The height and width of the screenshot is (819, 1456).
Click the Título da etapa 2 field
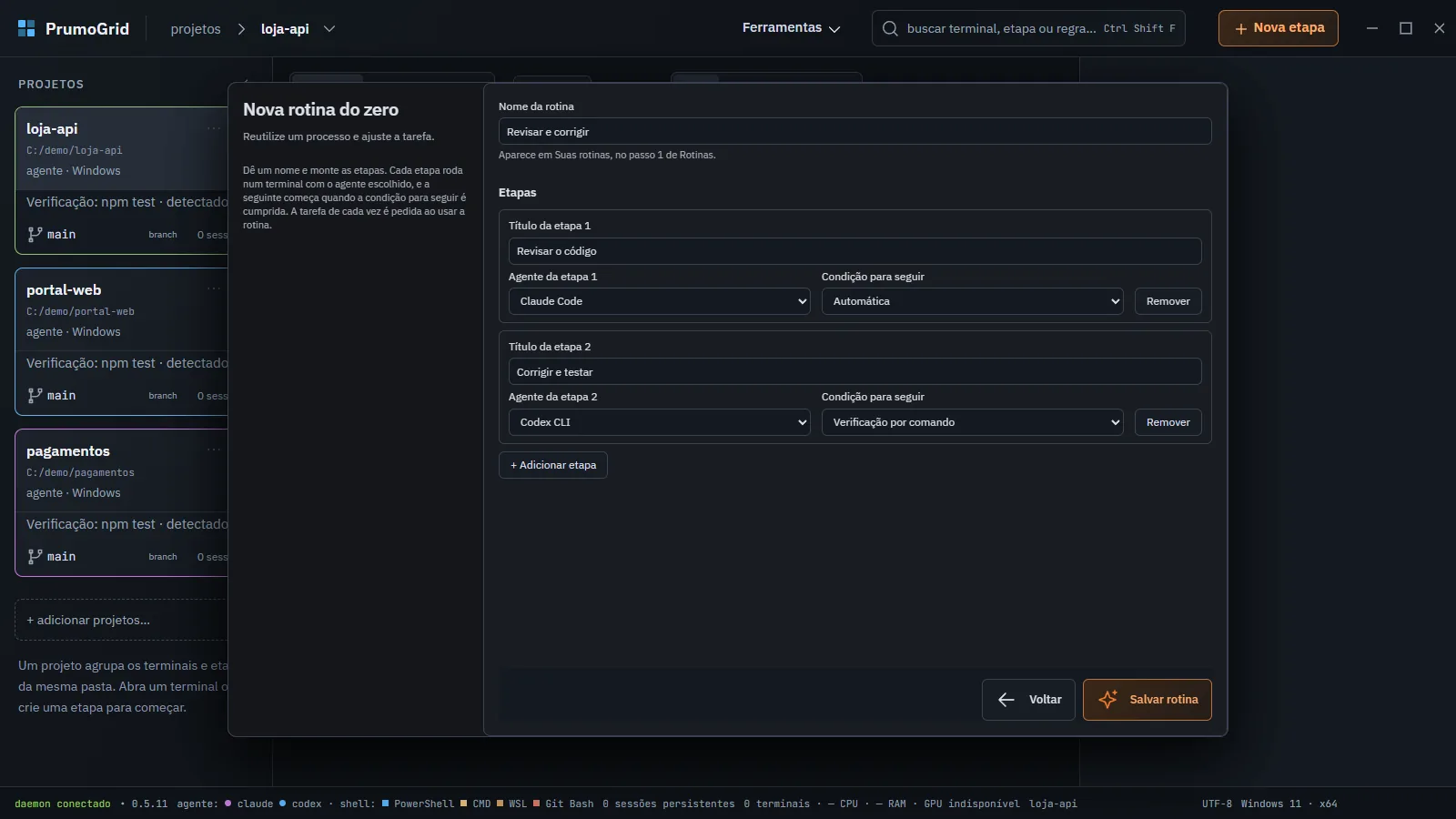(x=855, y=372)
